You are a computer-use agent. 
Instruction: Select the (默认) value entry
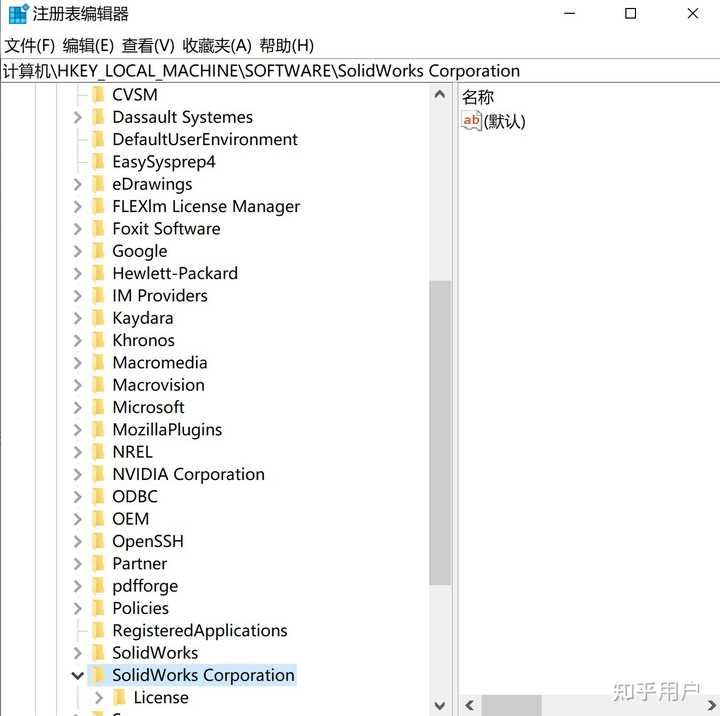504,122
